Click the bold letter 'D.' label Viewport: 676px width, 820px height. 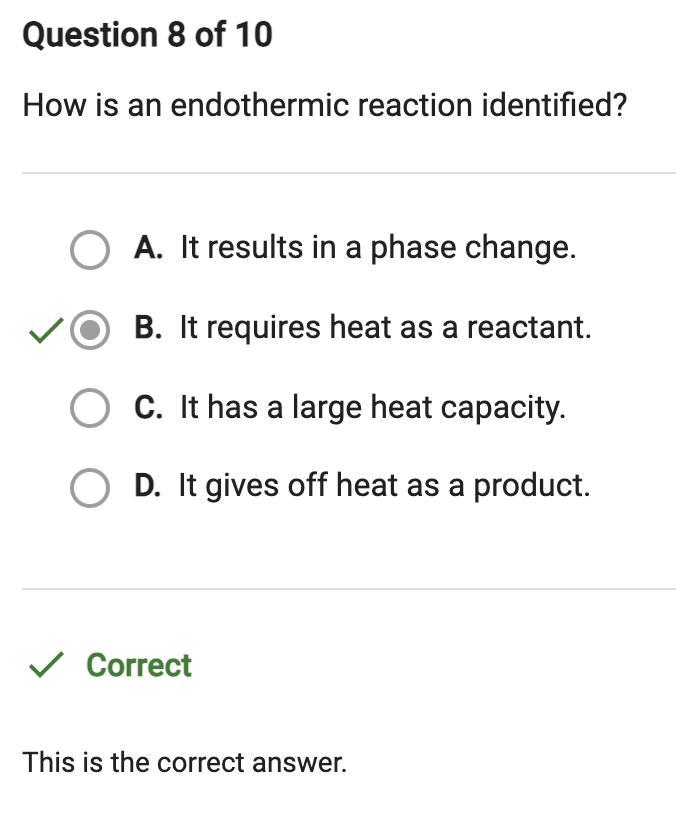(148, 485)
